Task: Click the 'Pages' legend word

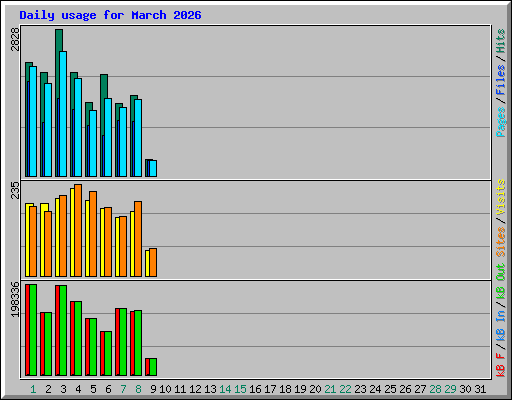Action: 501,122
